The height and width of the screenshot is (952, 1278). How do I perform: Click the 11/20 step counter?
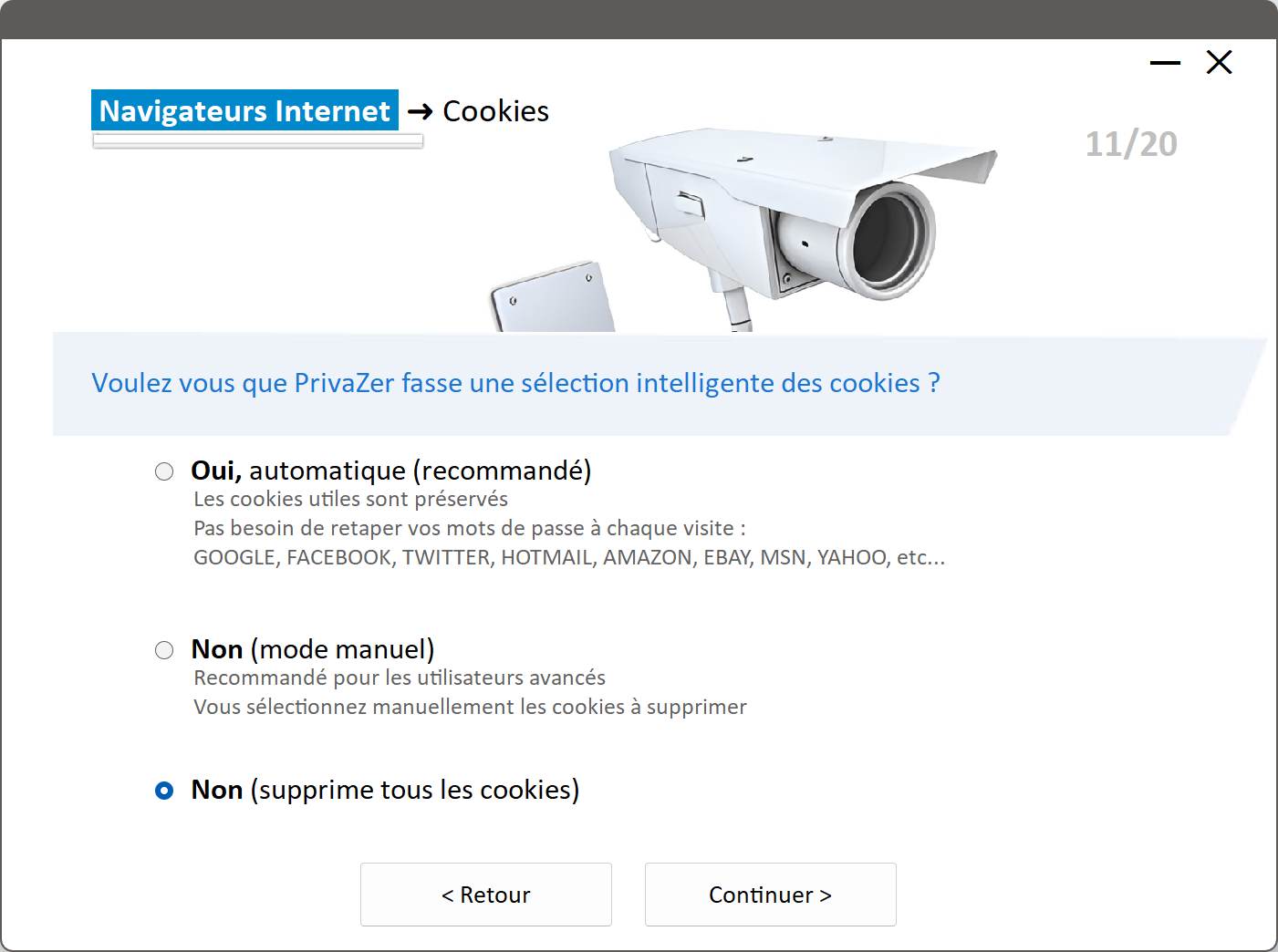[1131, 144]
